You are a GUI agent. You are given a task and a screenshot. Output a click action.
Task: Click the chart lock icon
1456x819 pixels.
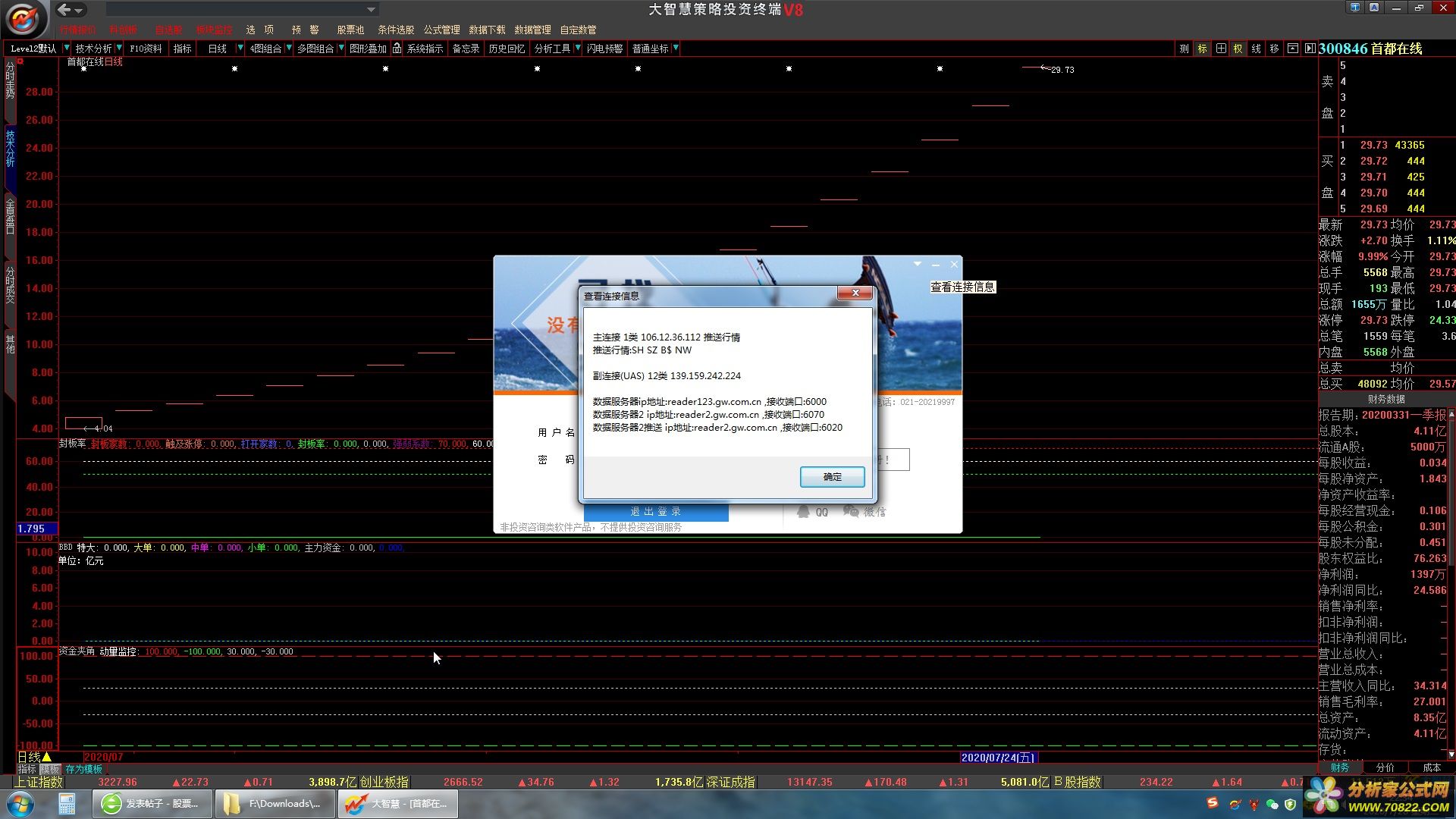click(397, 48)
